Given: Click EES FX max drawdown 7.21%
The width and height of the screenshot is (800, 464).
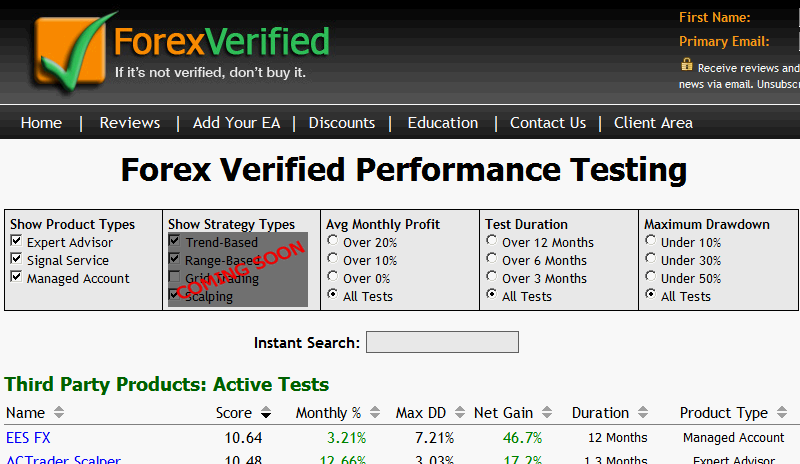Looking at the screenshot, I should (434, 438).
